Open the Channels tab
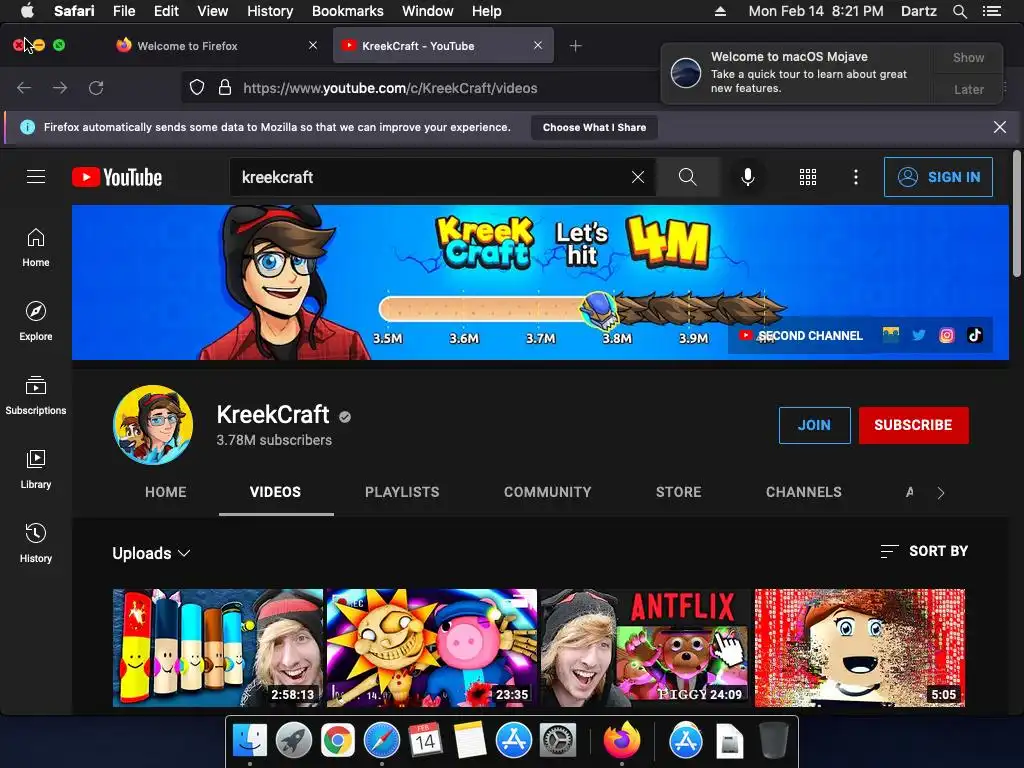The width and height of the screenshot is (1024, 768). pos(804,492)
